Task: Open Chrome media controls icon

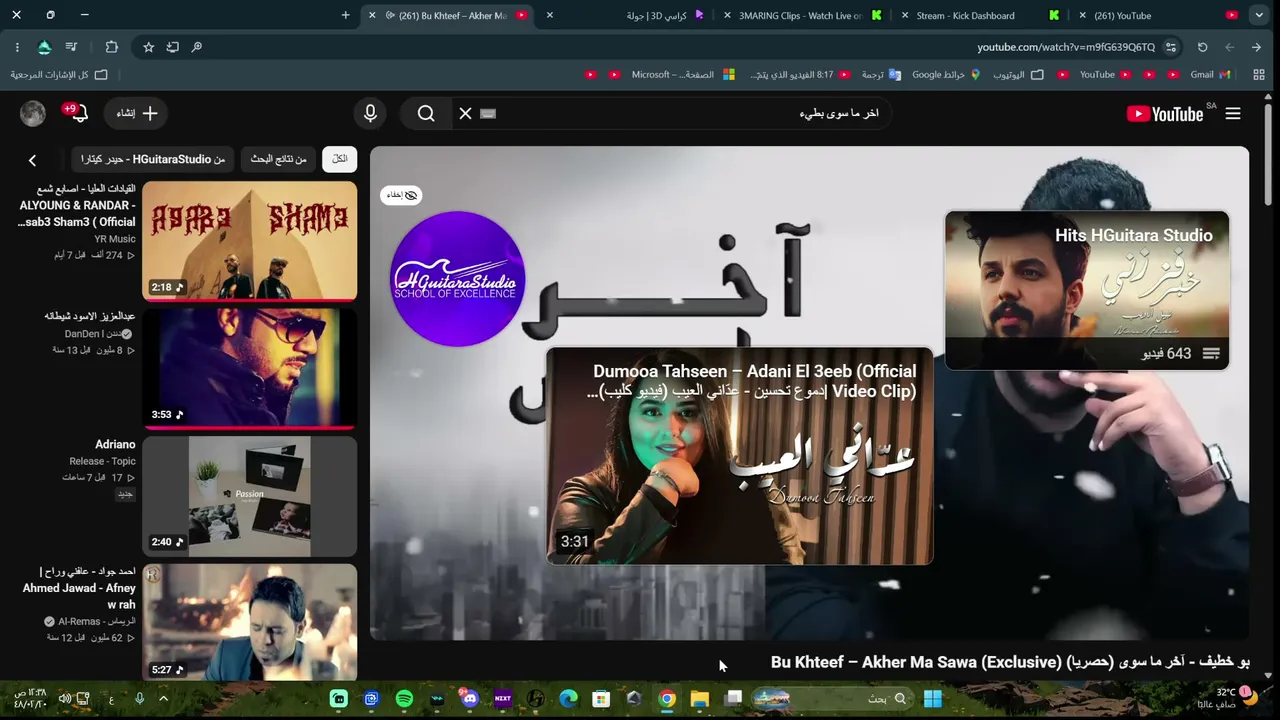Action: (x=71, y=47)
